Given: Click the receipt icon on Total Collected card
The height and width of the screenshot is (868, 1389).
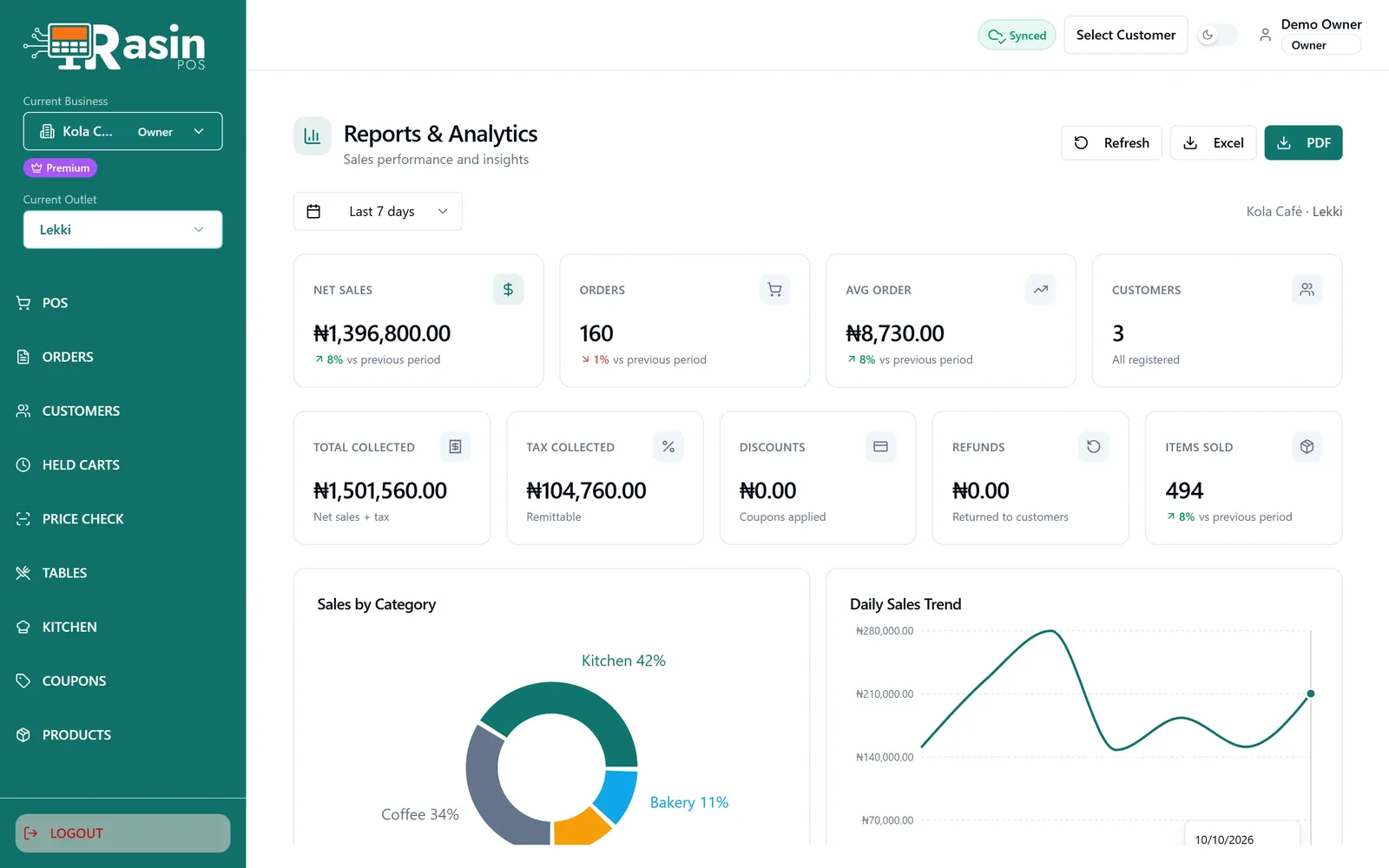Looking at the screenshot, I should coord(455,447).
